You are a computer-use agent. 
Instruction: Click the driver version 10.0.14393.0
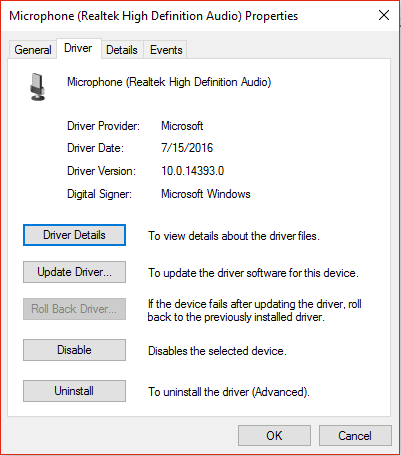pos(193,171)
